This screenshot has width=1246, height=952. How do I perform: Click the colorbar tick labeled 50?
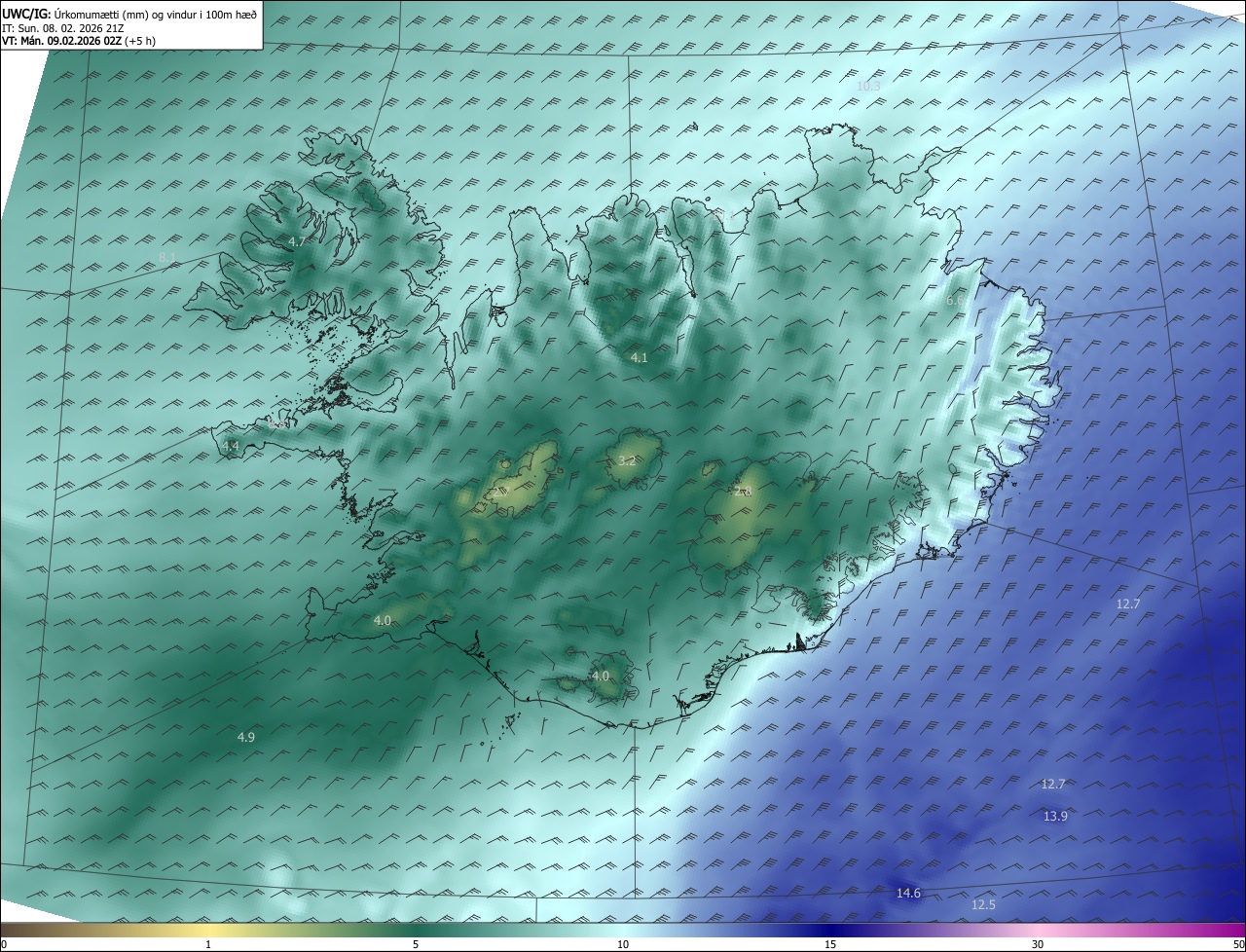point(1238,944)
